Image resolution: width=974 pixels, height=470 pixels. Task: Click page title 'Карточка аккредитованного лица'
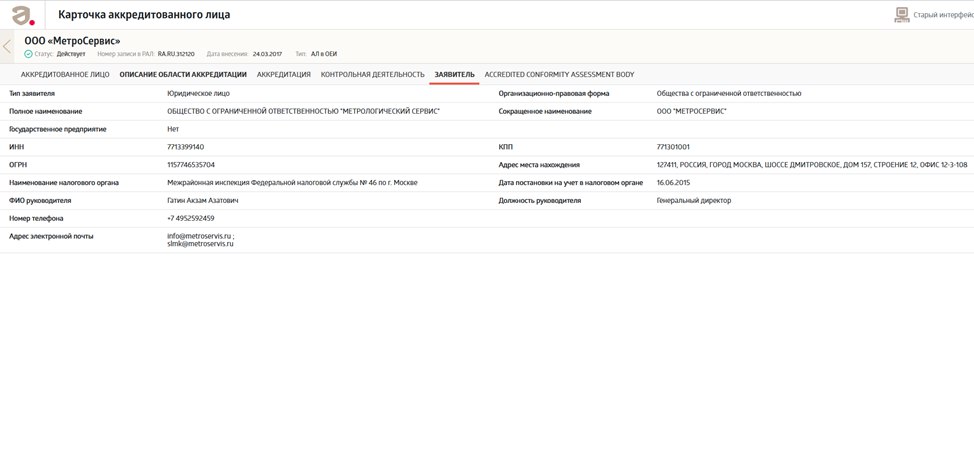click(144, 15)
